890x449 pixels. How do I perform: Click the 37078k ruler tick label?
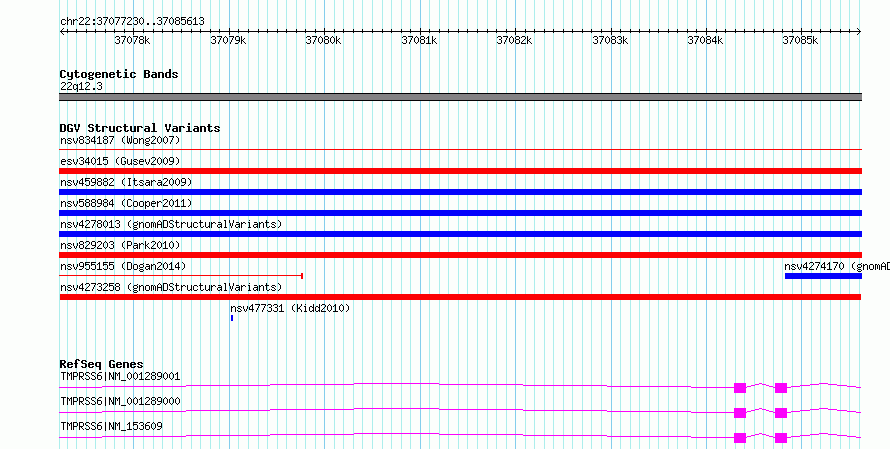(x=132, y=40)
